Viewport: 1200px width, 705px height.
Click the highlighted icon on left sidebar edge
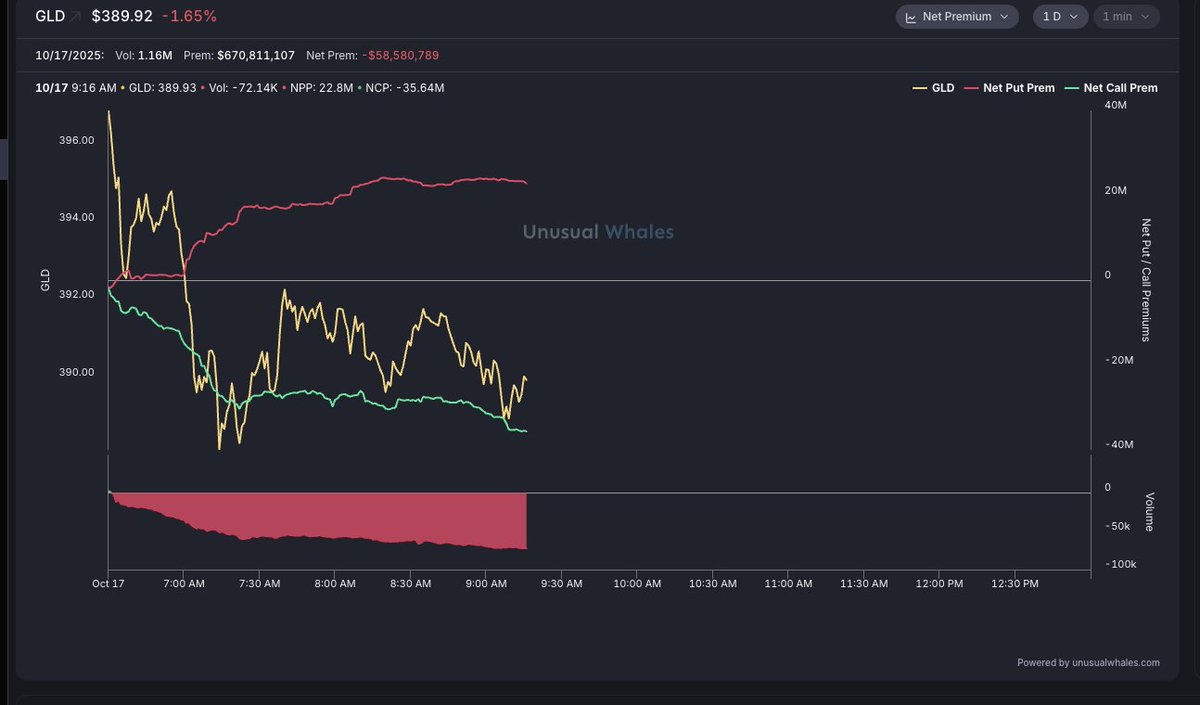(3, 158)
